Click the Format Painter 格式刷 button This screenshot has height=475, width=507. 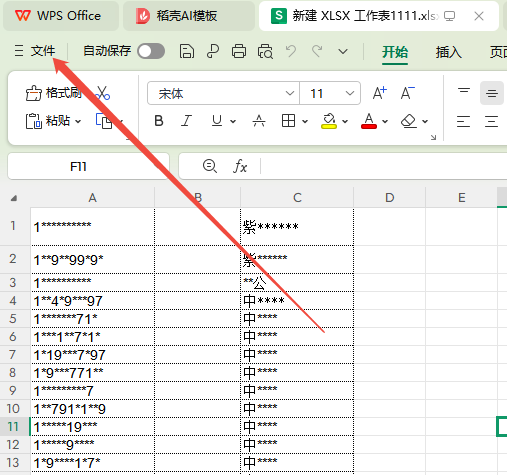click(x=53, y=93)
